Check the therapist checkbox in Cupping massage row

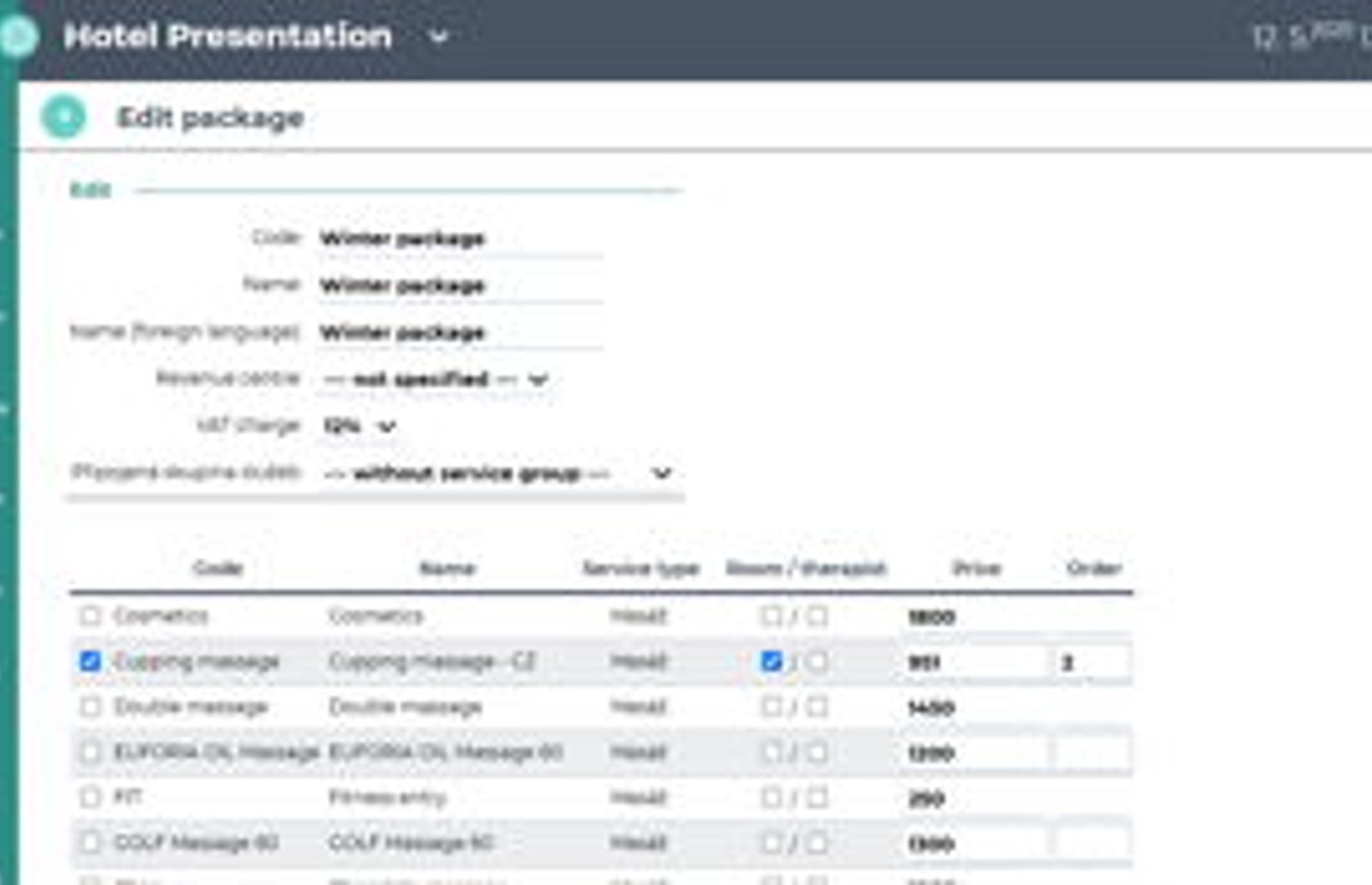tap(817, 661)
